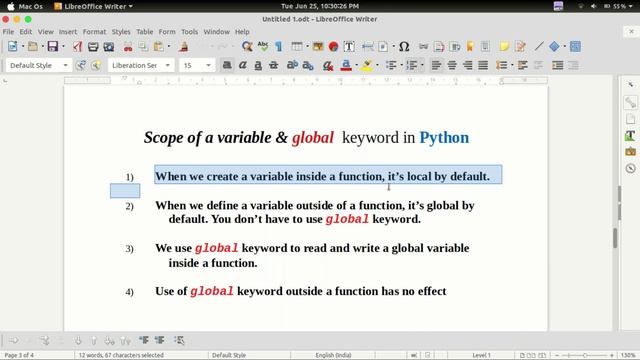Insert a table icon

(297, 47)
